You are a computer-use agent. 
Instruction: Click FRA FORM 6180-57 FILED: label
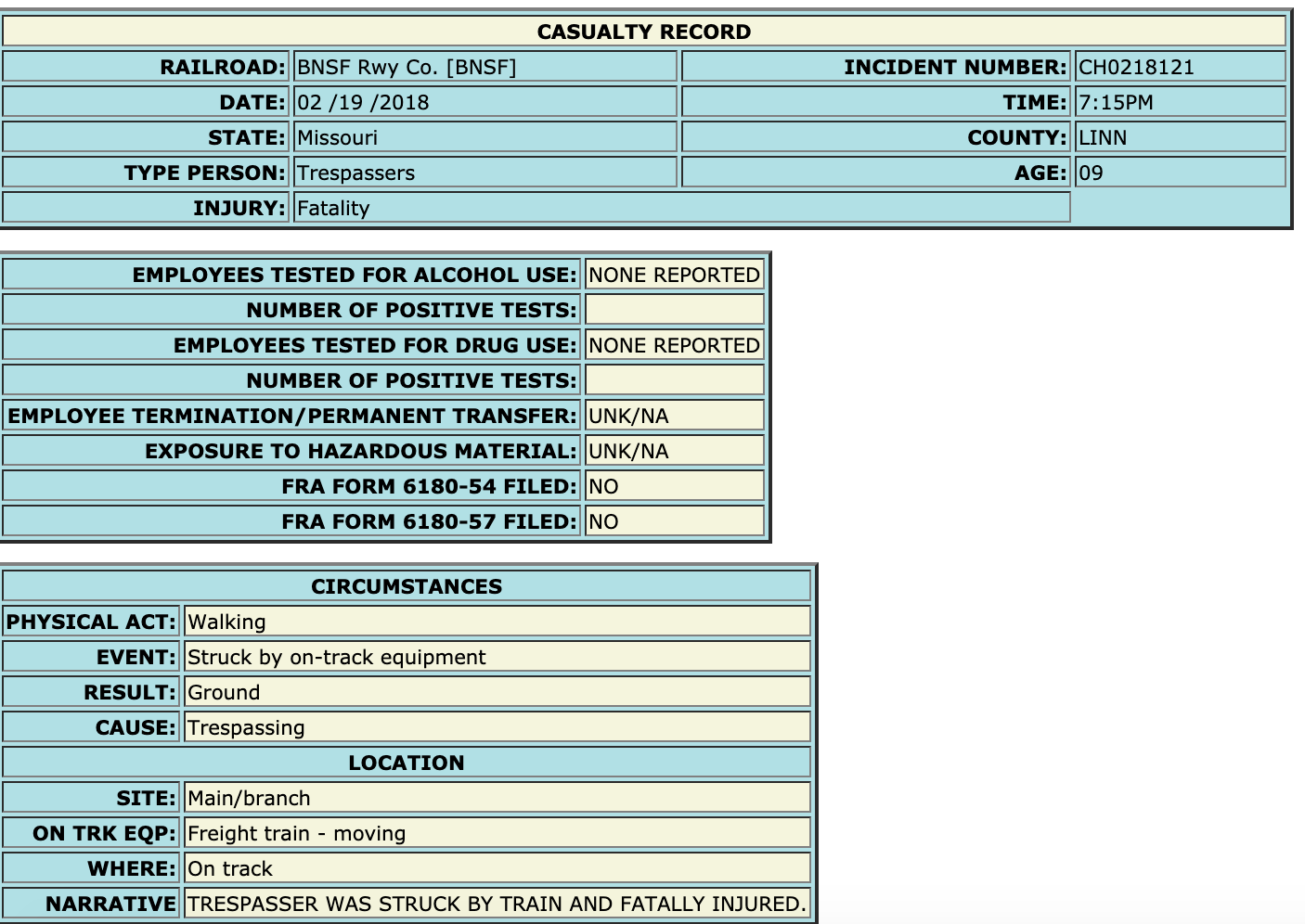pyautogui.click(x=430, y=521)
